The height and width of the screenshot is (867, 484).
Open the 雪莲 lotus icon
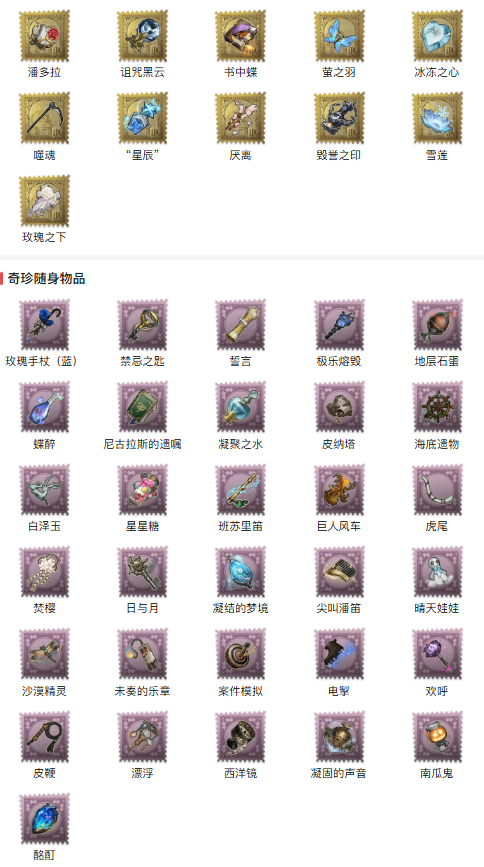click(437, 118)
